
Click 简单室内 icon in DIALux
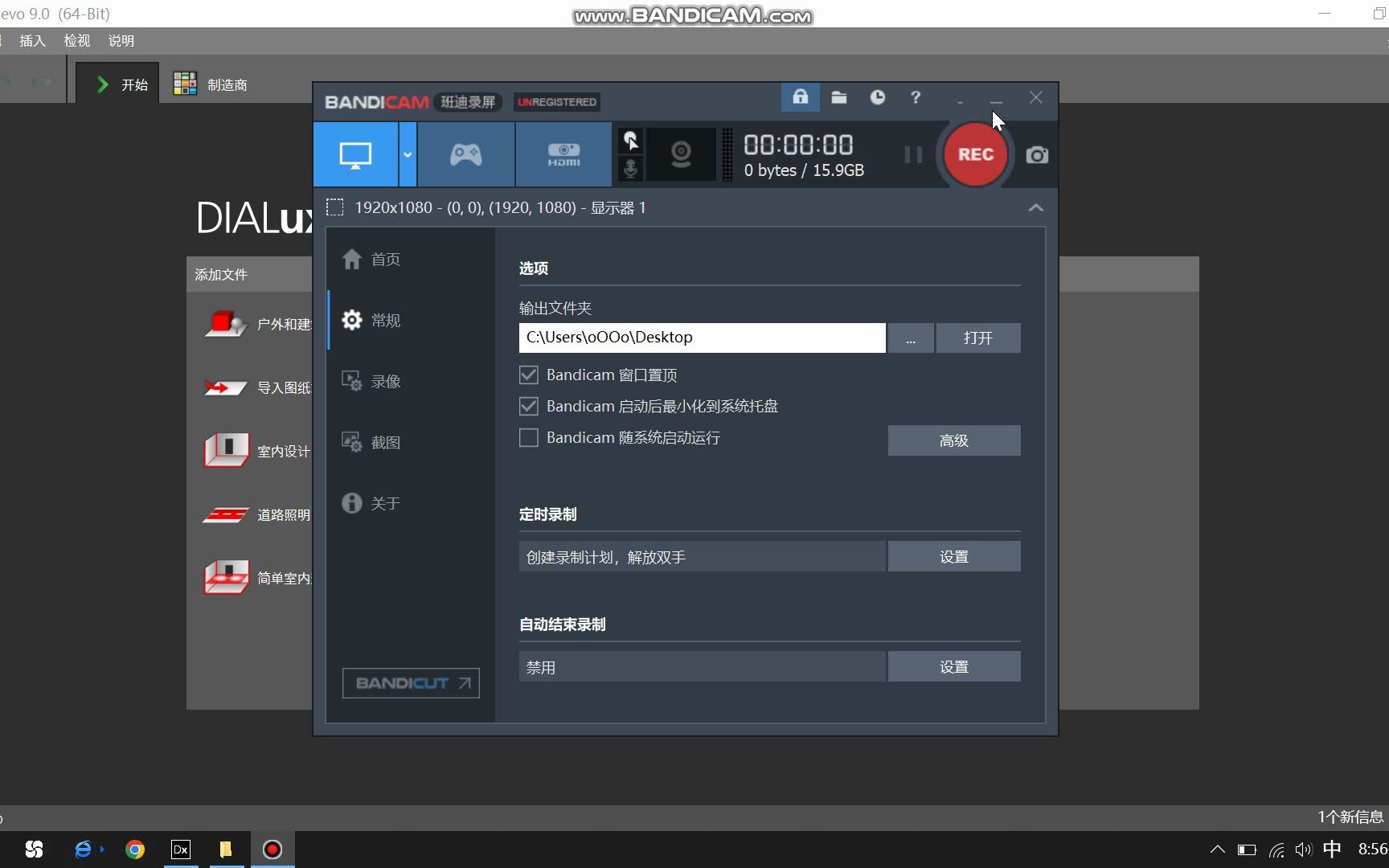coord(226,578)
